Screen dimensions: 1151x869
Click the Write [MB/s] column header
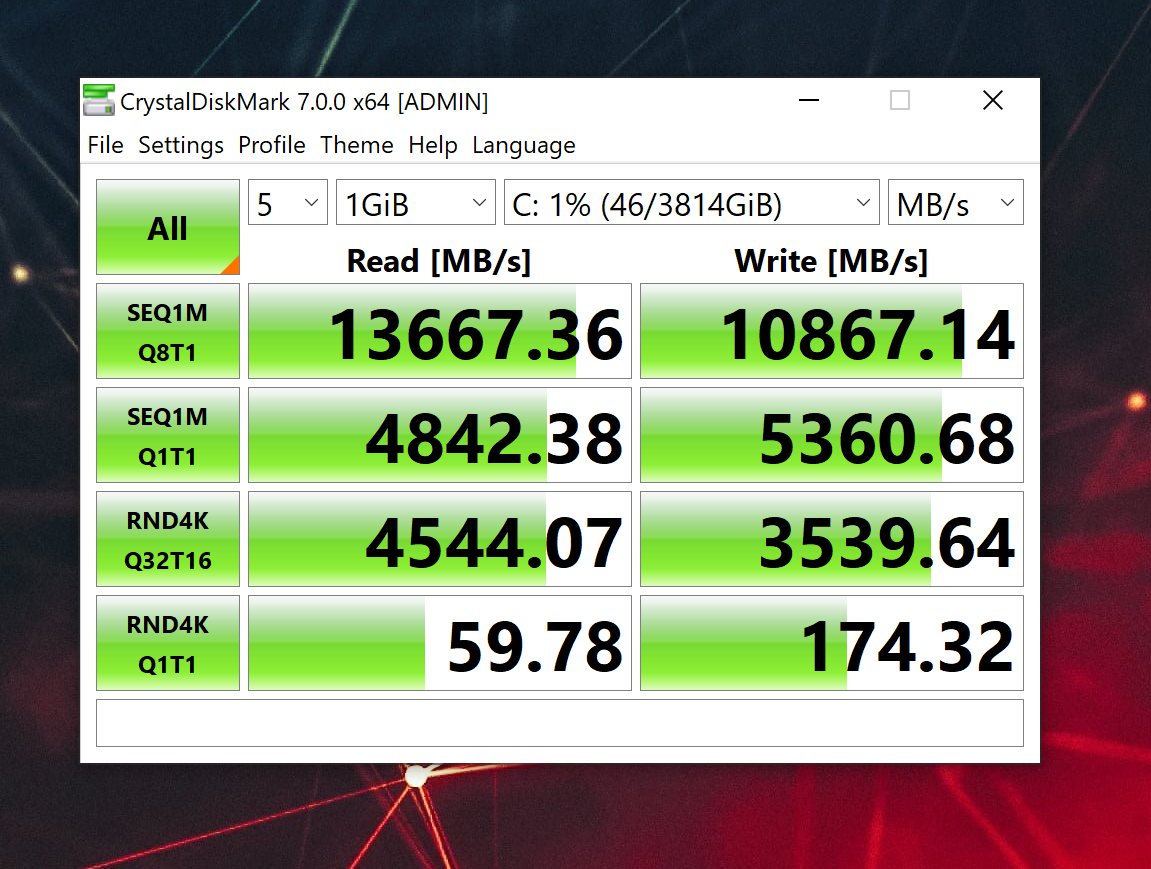click(x=831, y=261)
